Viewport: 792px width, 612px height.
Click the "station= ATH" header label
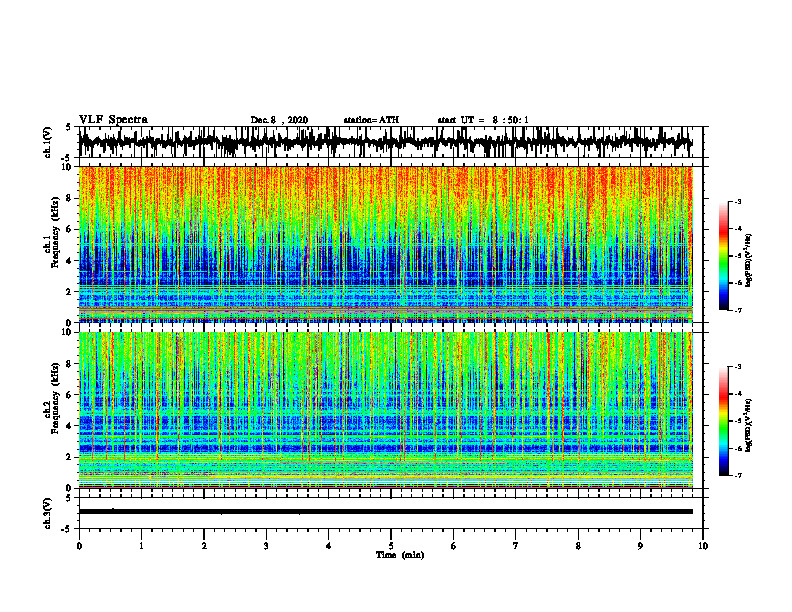pyautogui.click(x=371, y=120)
